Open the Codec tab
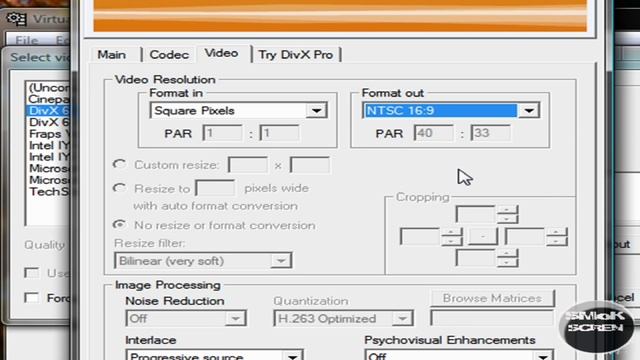 (x=169, y=55)
